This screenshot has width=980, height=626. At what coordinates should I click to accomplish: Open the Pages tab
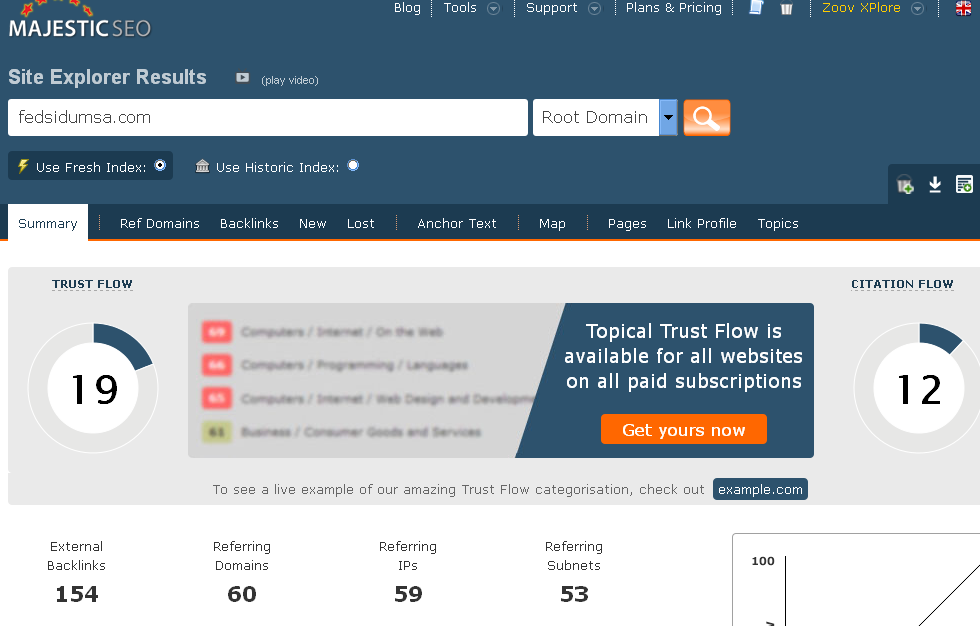627,223
